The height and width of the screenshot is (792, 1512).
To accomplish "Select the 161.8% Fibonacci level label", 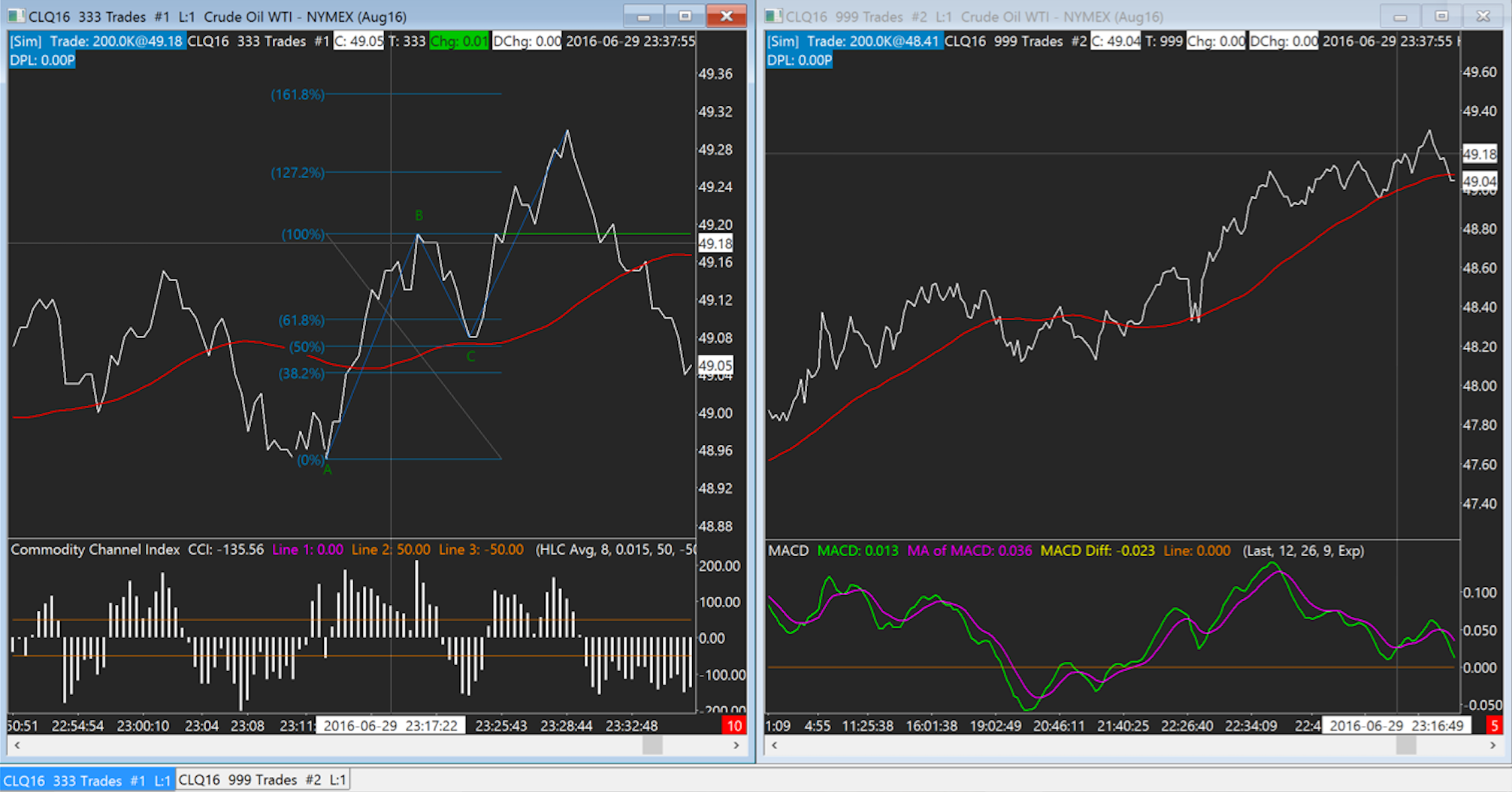I will pyautogui.click(x=298, y=95).
